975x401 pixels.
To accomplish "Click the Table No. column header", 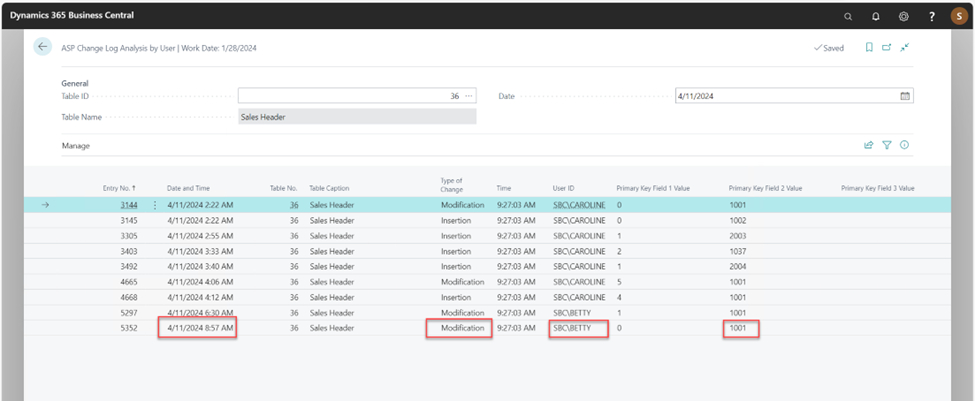I will (x=284, y=188).
